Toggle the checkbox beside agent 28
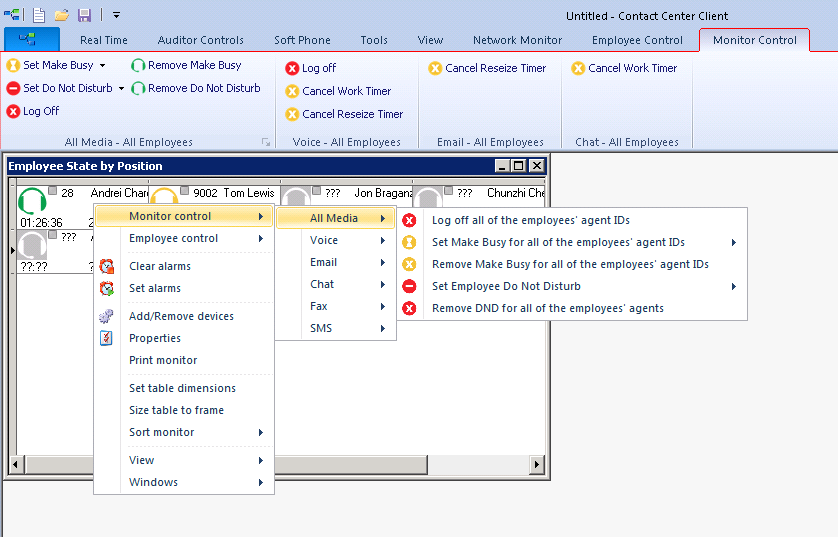Viewport: 838px width, 537px height. (53, 191)
